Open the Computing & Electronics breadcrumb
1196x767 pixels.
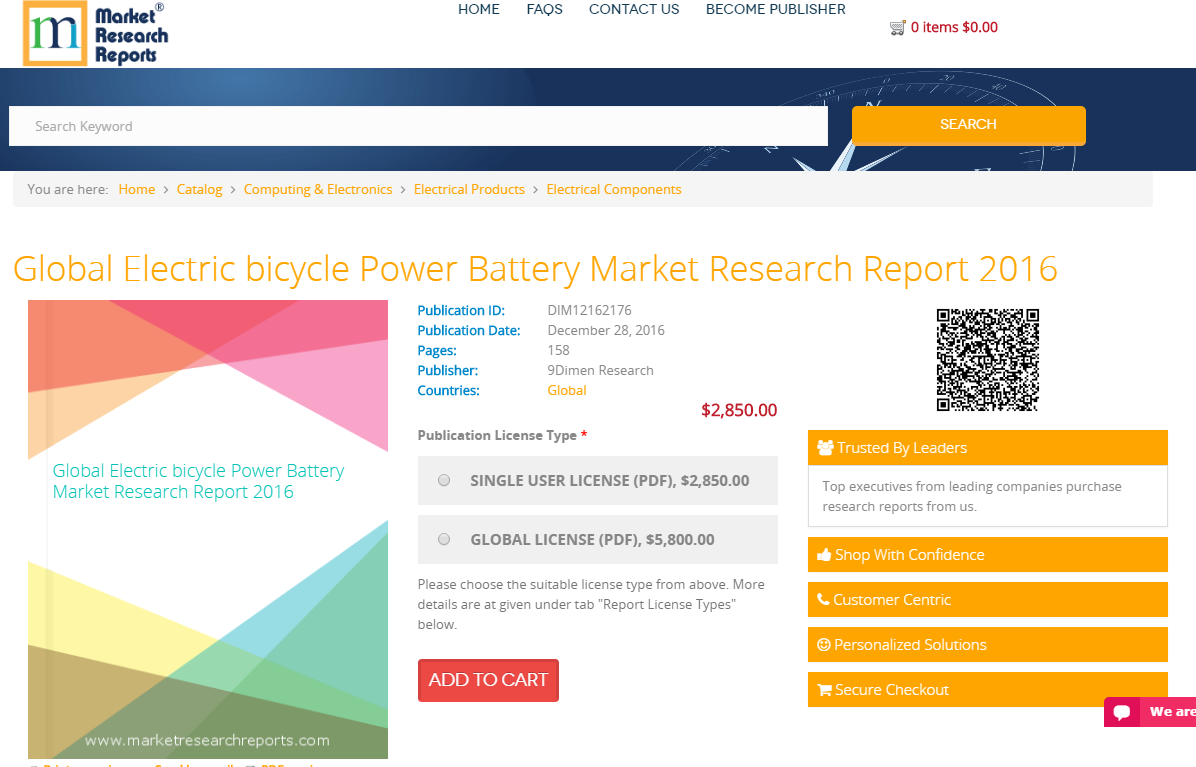318,189
